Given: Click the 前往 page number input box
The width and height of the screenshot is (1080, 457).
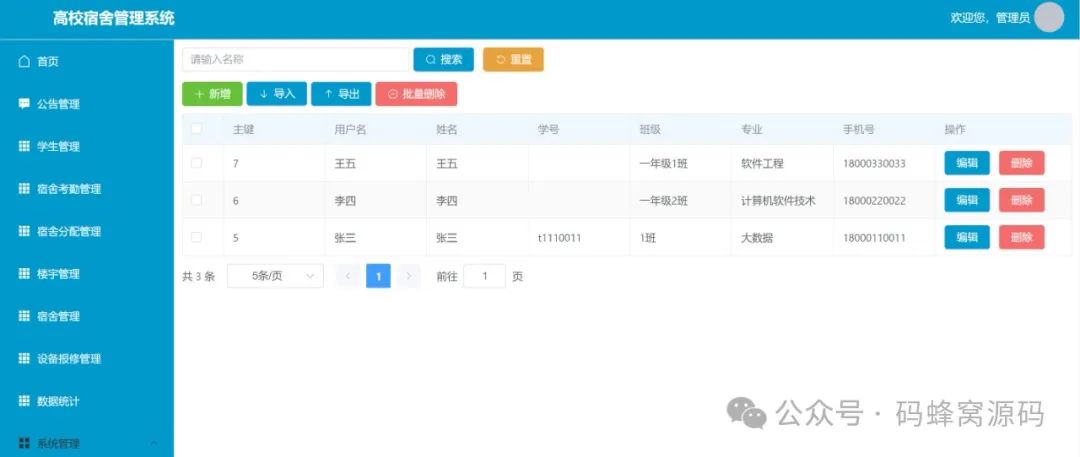Looking at the screenshot, I should (x=484, y=276).
